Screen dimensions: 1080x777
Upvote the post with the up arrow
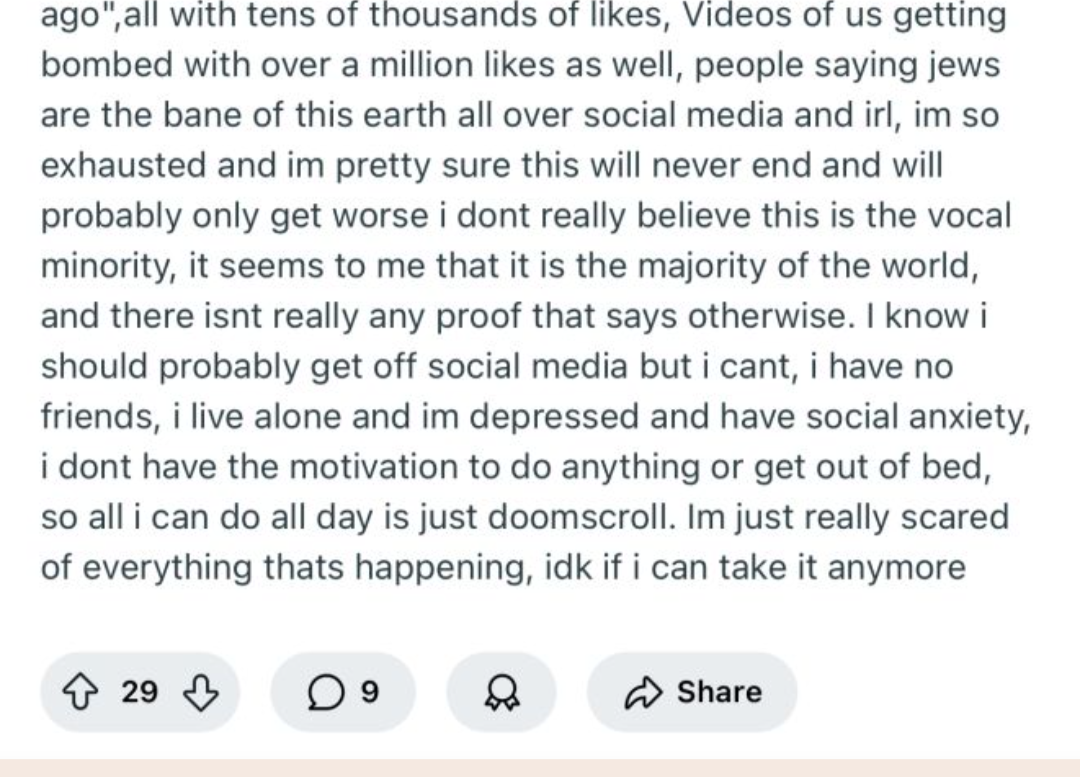(x=80, y=692)
